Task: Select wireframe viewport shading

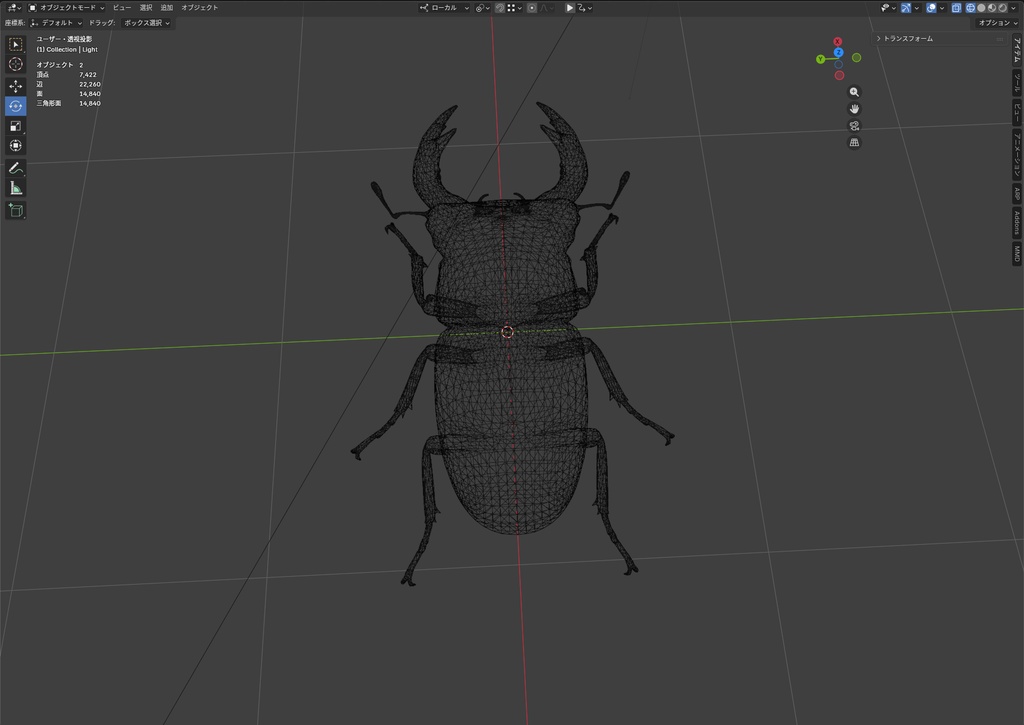Action: point(970,8)
